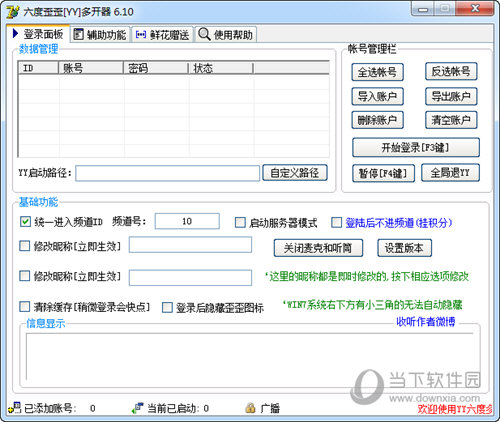Image resolution: width=500 pixels, height=422 pixels.
Task: Open the 辅助功能 tab
Action: (x=100, y=34)
